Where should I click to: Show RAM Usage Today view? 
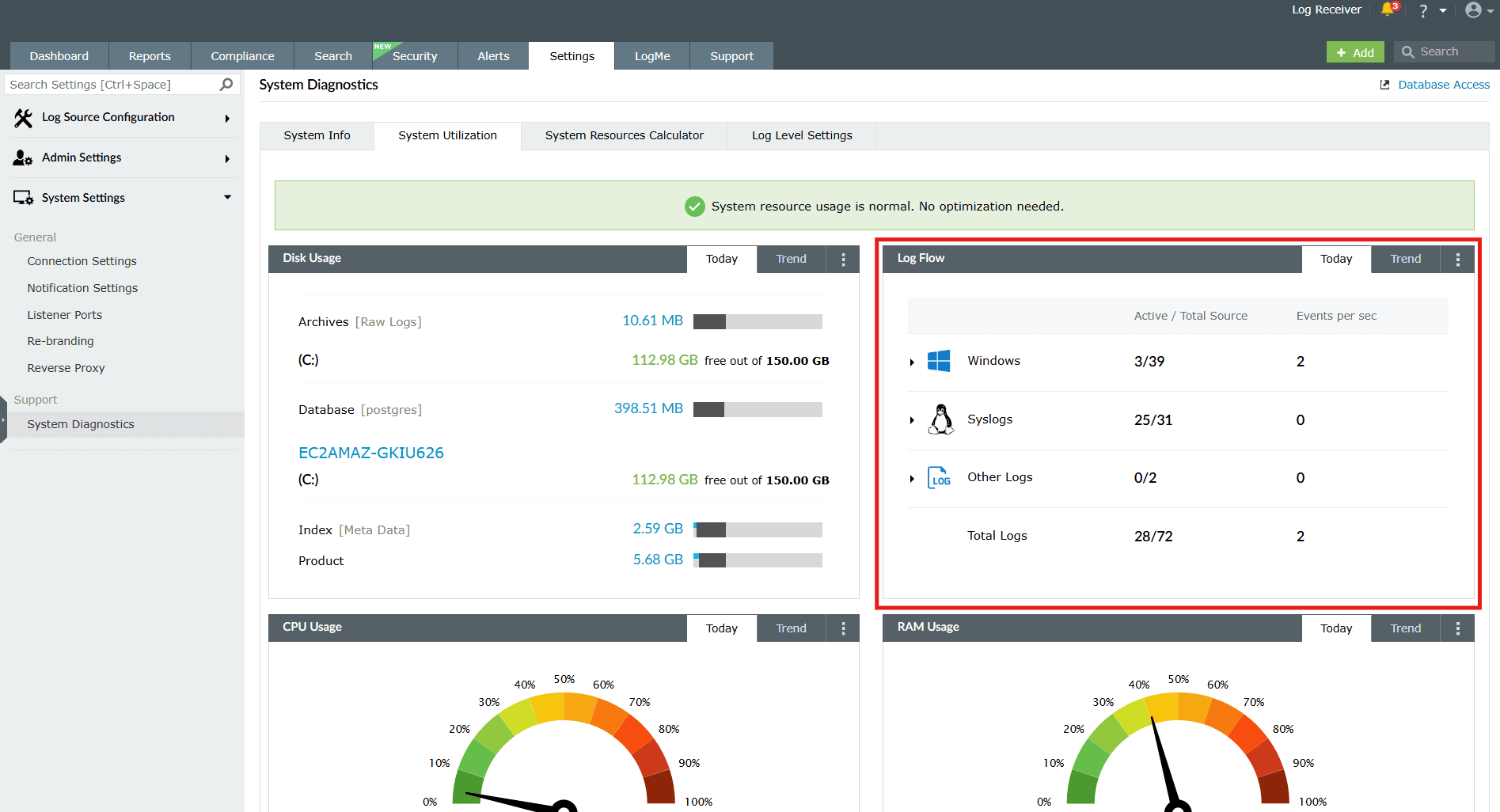pos(1336,628)
